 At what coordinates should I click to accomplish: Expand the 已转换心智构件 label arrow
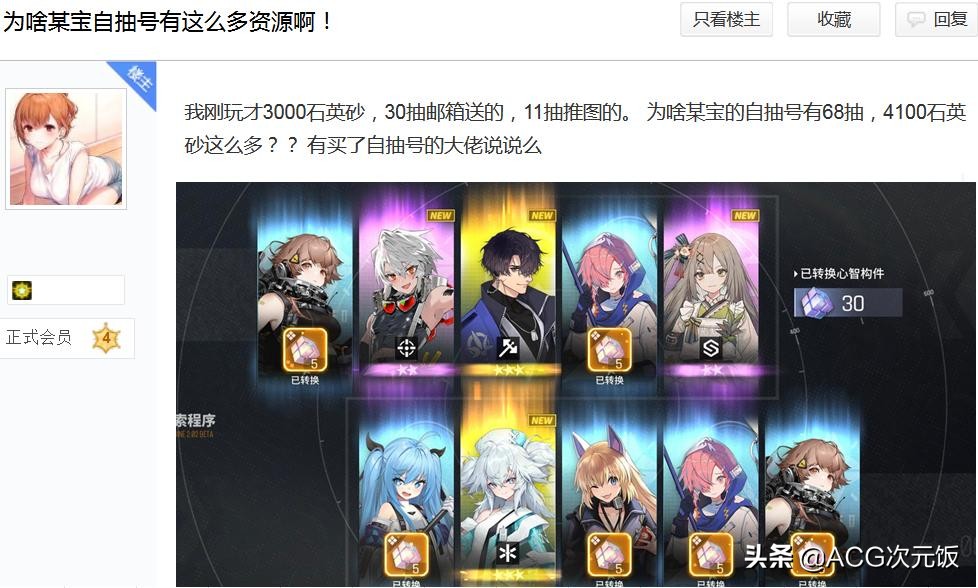pos(796,274)
